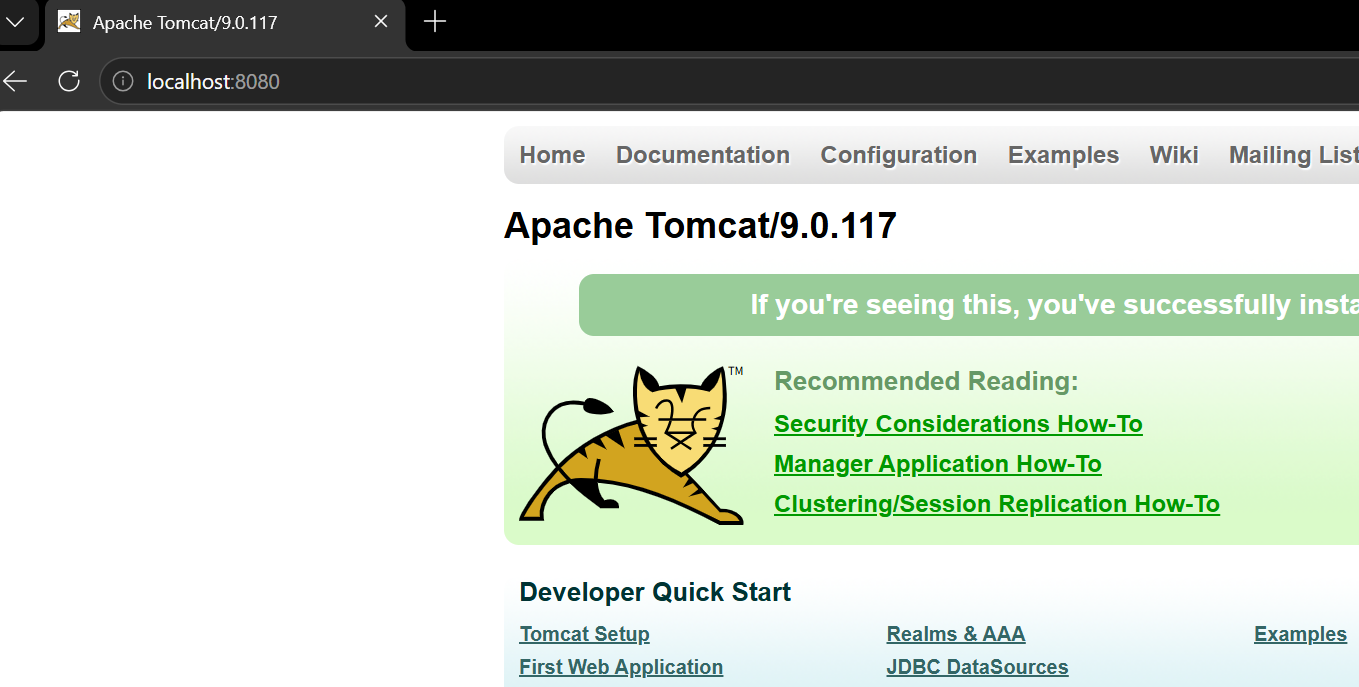Open the Documentation navigation item

(x=703, y=155)
